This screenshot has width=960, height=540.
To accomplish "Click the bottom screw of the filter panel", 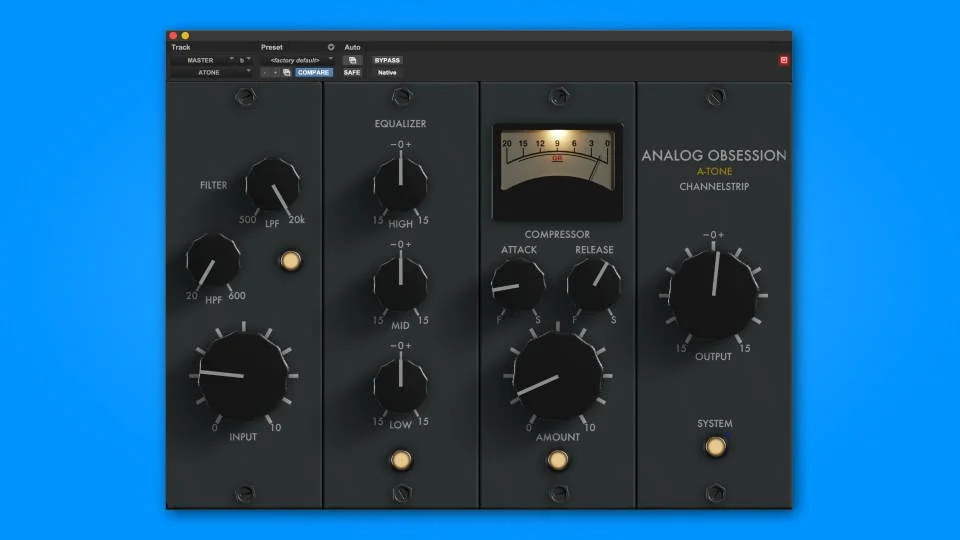I will 245,493.
